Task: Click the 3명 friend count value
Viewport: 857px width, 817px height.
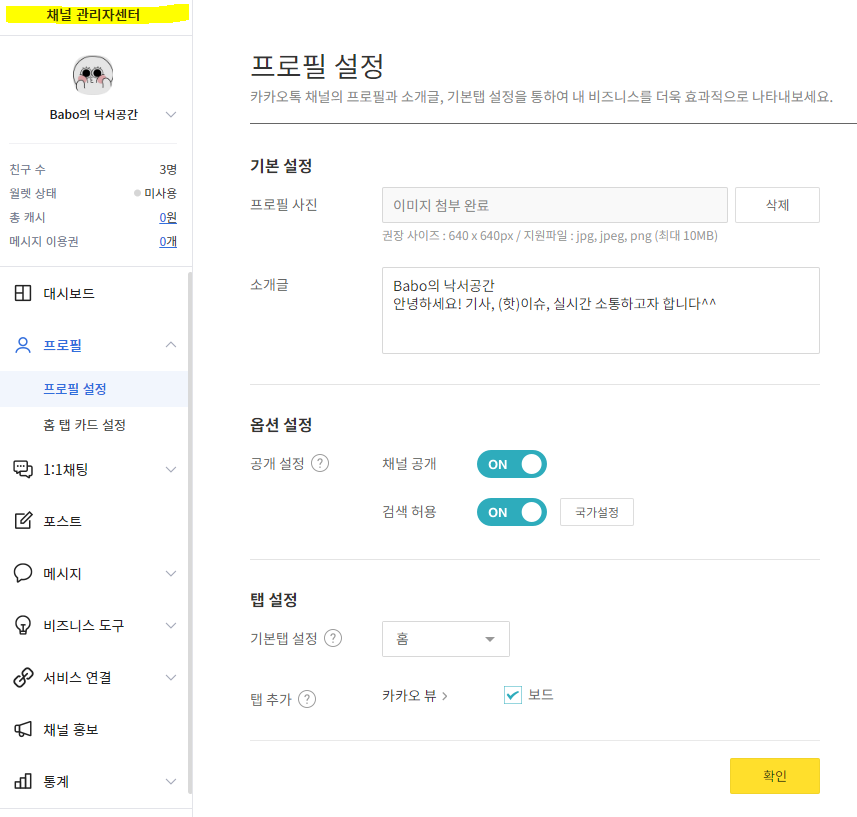Action: pyautogui.click(x=168, y=169)
